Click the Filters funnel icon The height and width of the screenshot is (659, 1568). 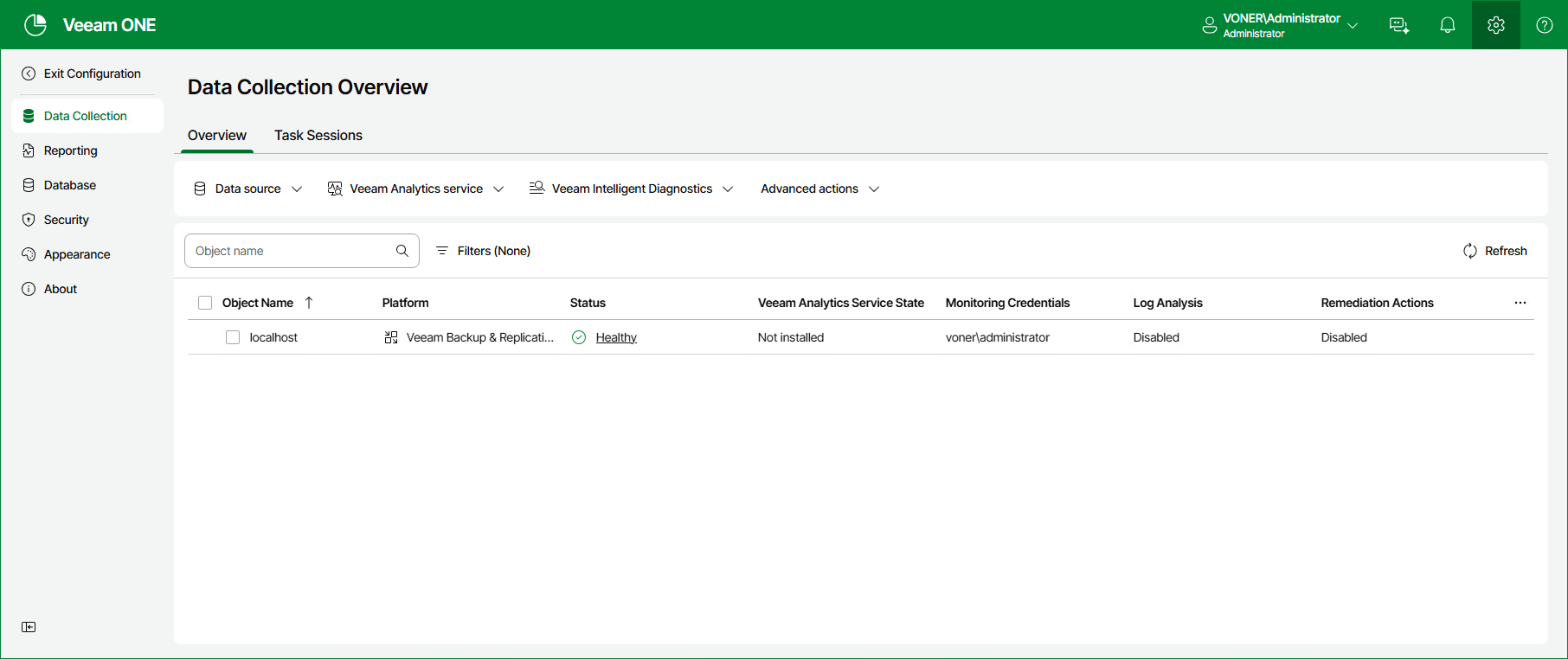(x=442, y=251)
